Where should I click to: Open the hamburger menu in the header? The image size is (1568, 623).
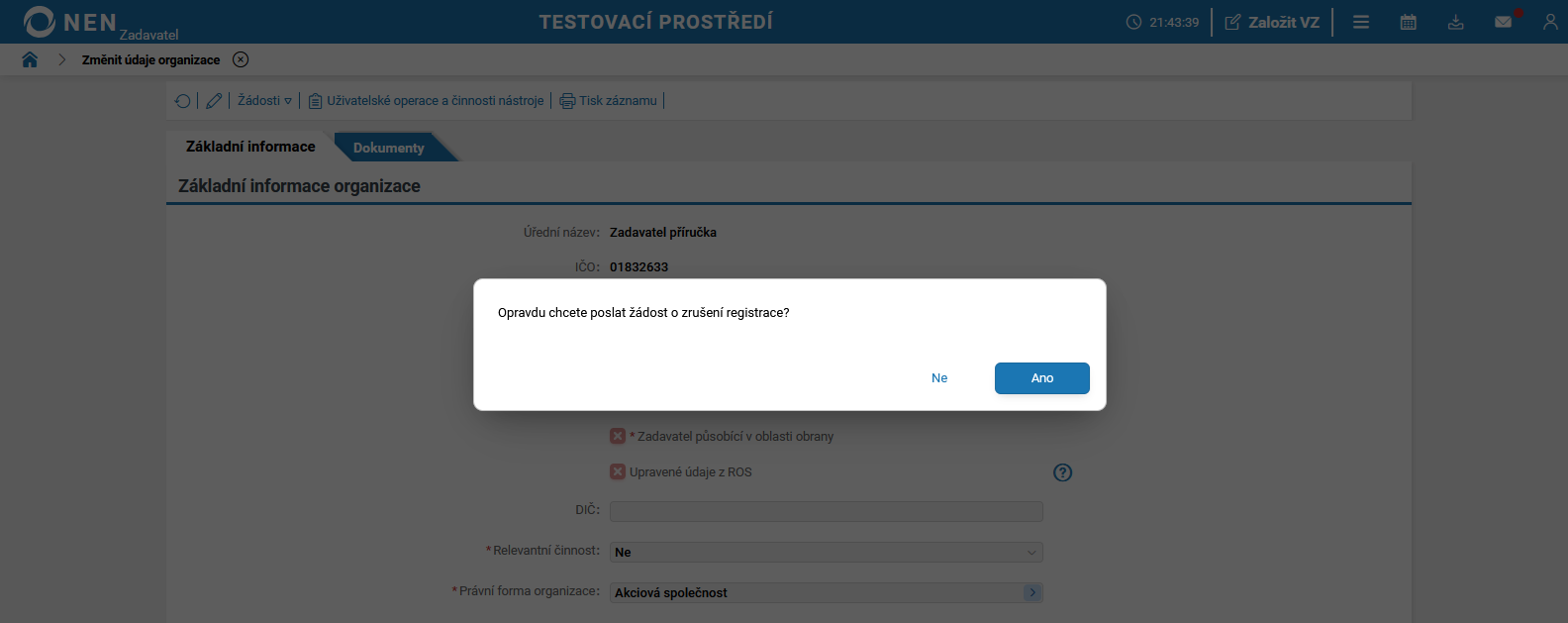coord(1360,21)
